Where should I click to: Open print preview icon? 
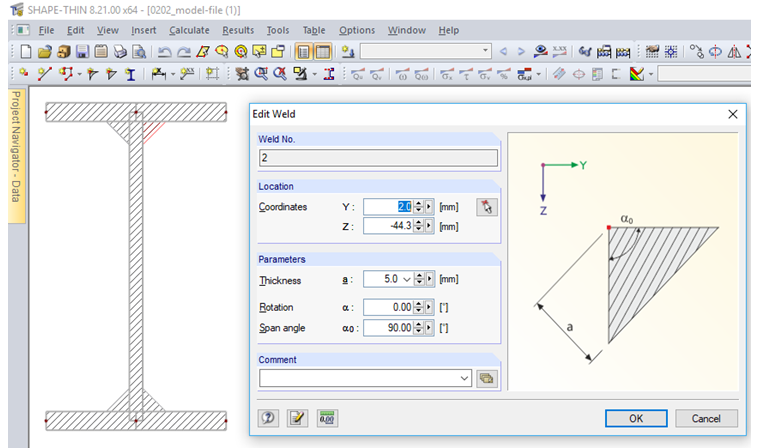pyautogui.click(x=139, y=51)
